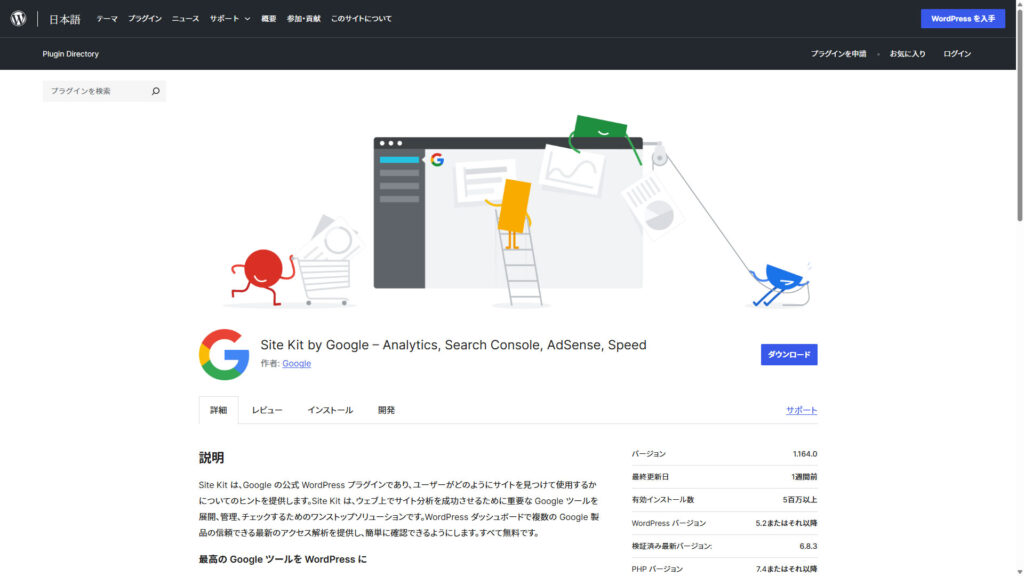Click the Plugin Directory link
1024x576 pixels.
tap(71, 54)
